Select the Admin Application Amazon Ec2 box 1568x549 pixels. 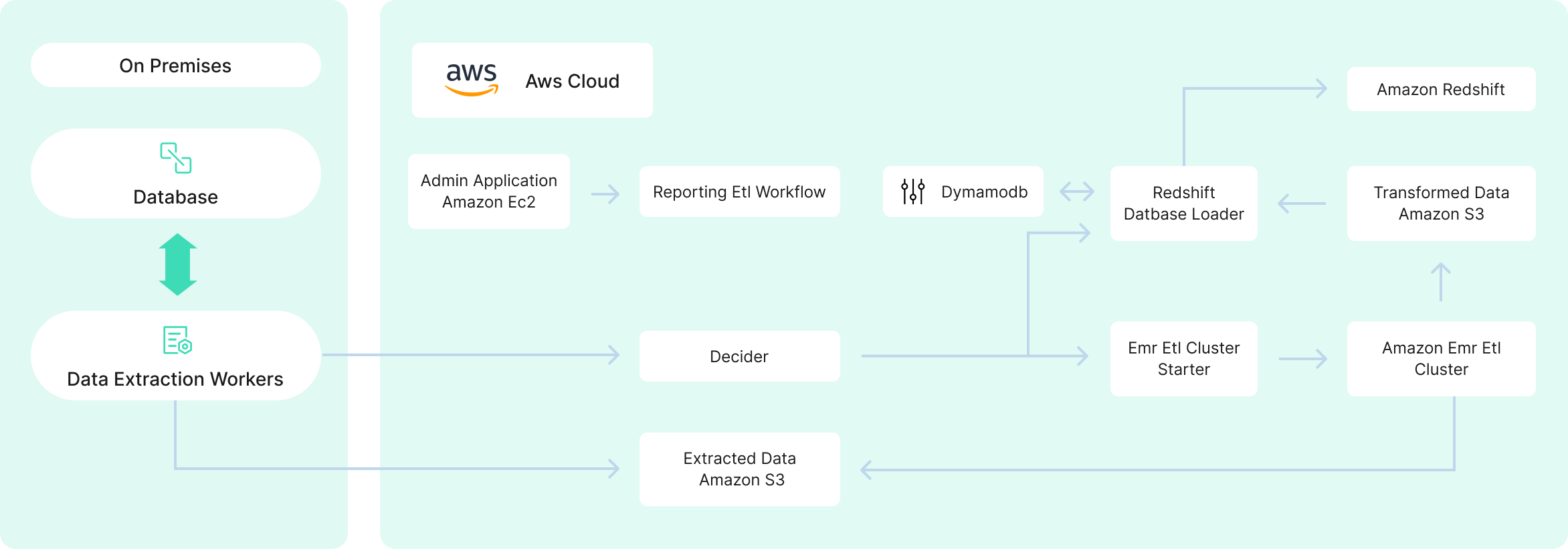[x=489, y=191]
